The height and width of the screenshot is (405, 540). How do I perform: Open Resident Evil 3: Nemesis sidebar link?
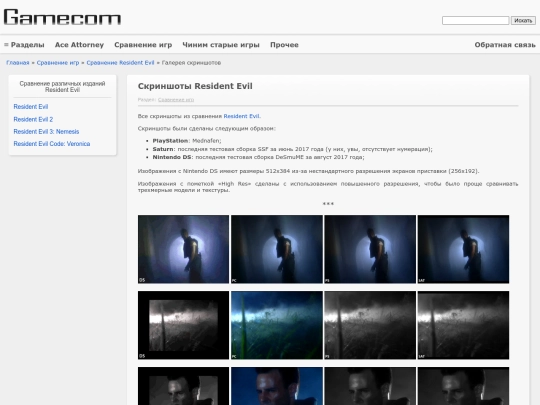click(x=46, y=132)
